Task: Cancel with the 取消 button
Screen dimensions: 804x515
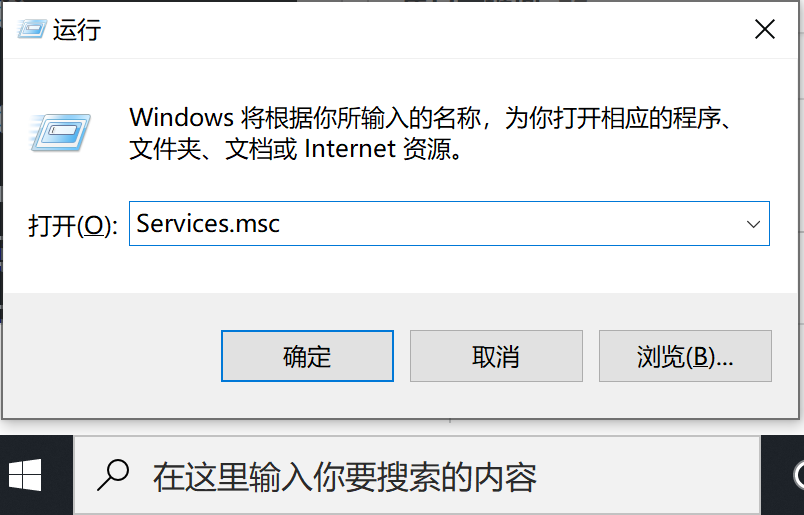Action: point(496,356)
